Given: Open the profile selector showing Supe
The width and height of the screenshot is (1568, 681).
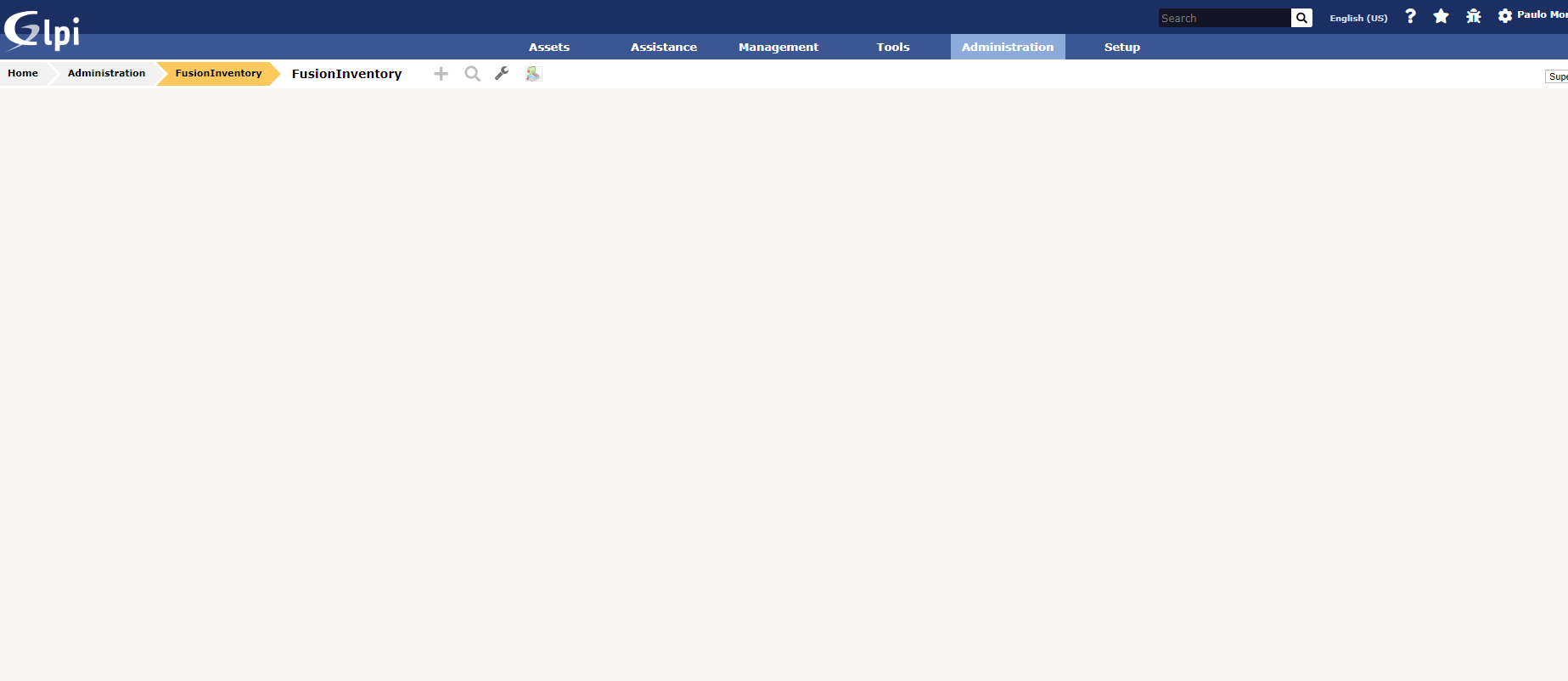Looking at the screenshot, I should (1557, 76).
